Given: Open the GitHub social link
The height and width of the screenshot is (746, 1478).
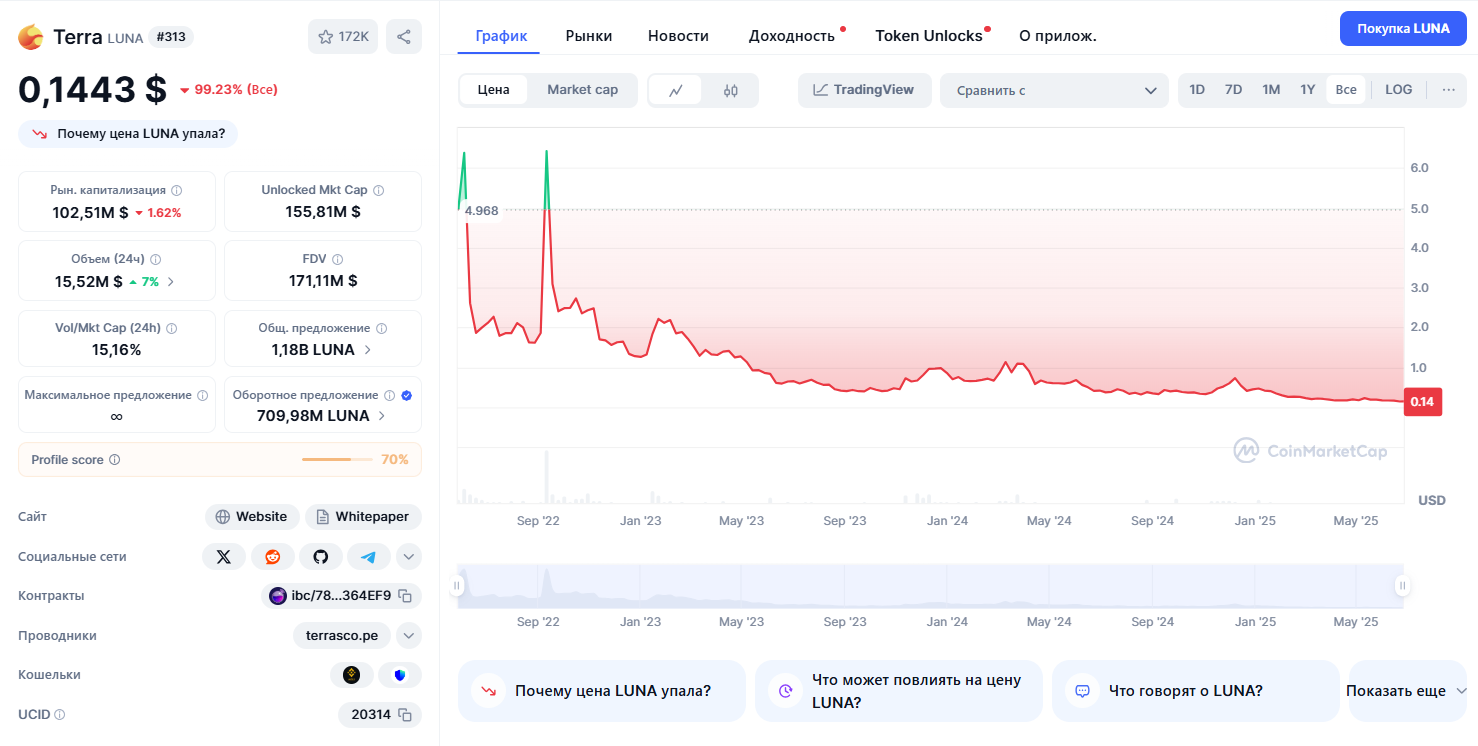Looking at the screenshot, I should tap(320, 557).
